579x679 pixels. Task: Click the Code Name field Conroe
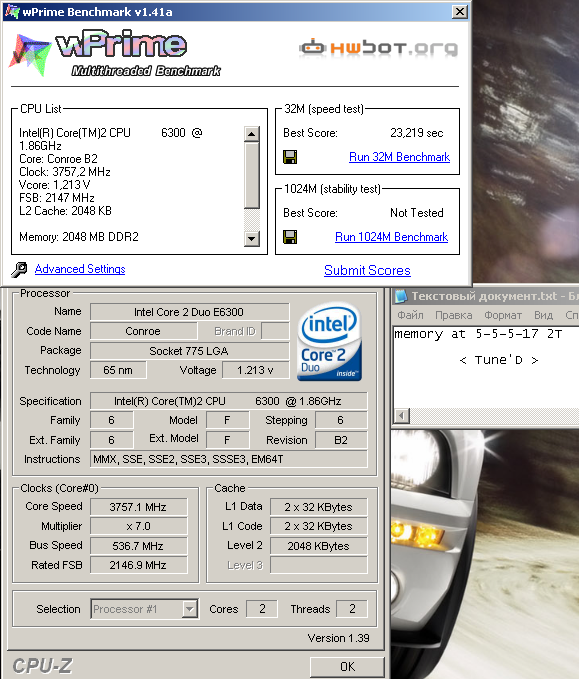pyautogui.click(x=143, y=331)
